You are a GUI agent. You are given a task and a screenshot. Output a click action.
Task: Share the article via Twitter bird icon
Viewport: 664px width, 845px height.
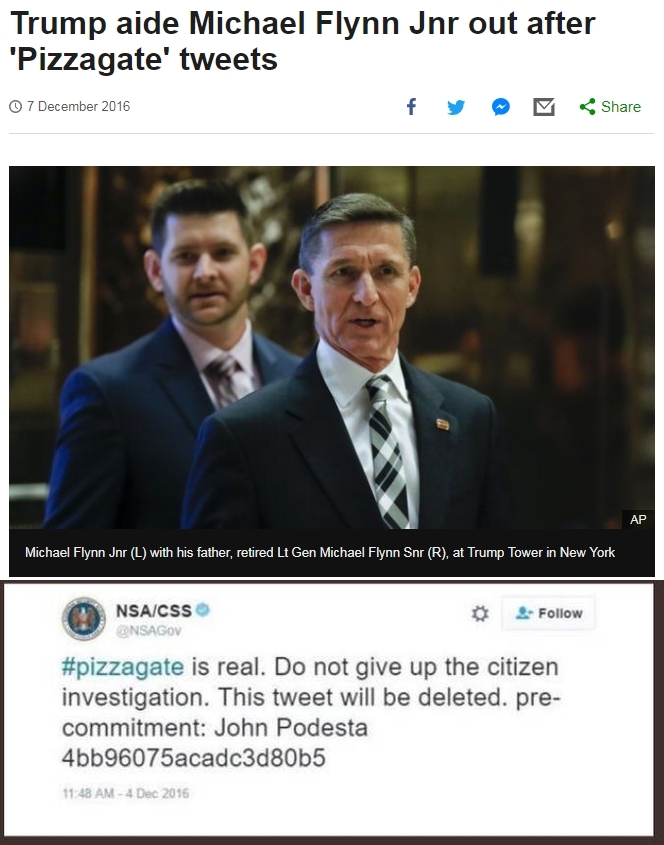point(456,107)
